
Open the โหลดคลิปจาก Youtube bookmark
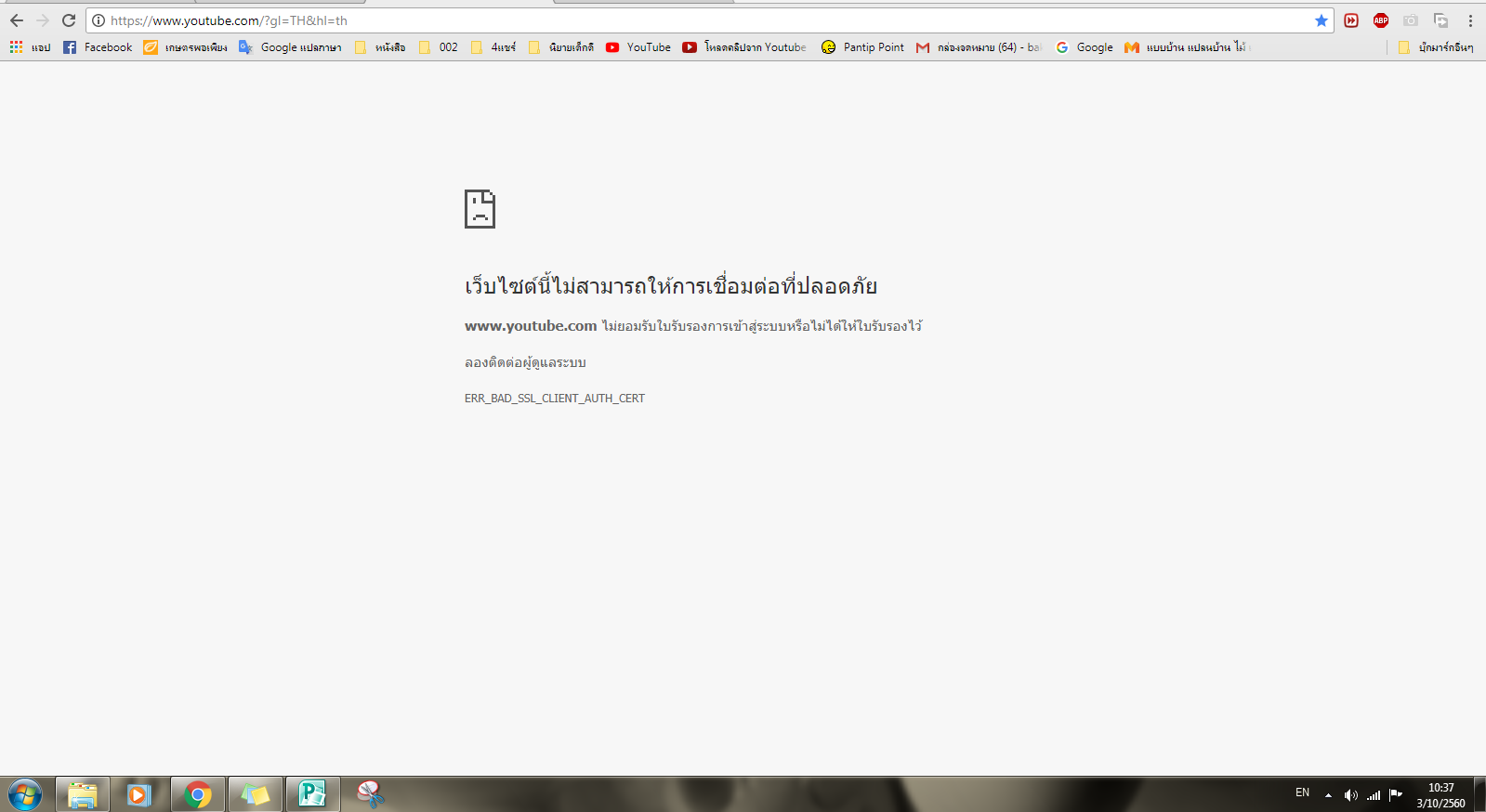tap(744, 47)
